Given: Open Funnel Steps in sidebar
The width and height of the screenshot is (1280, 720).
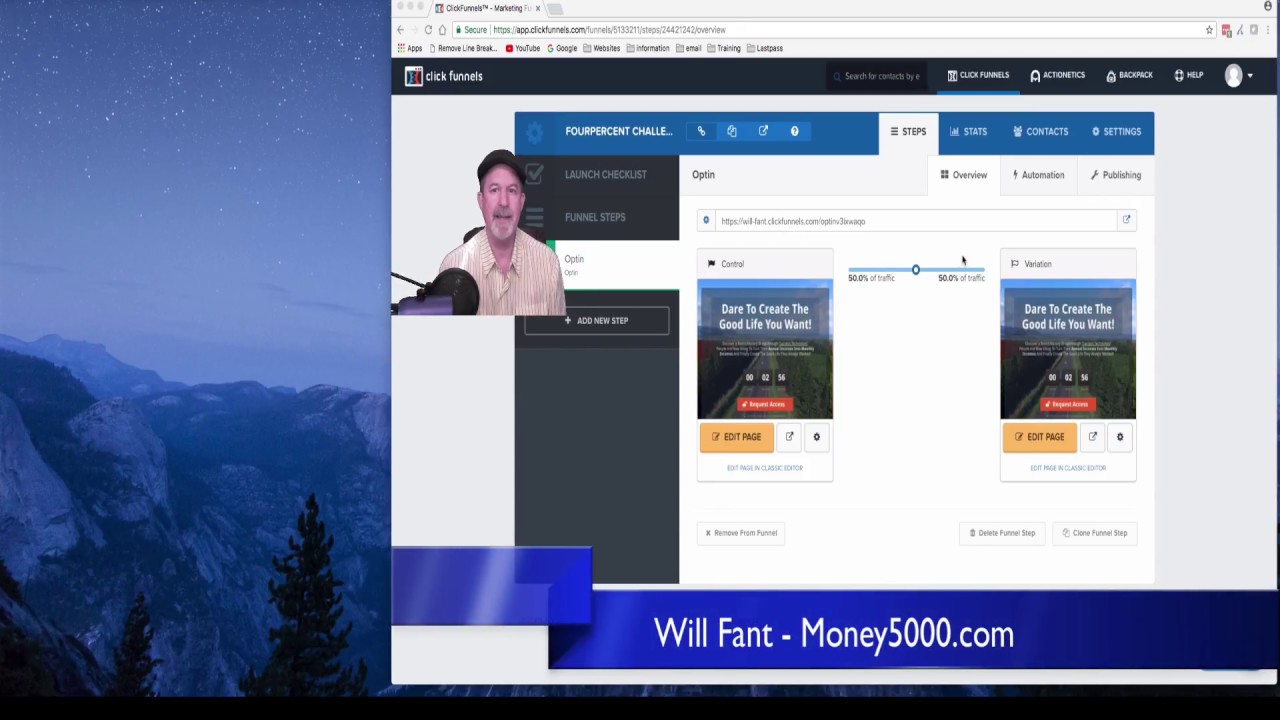Looking at the screenshot, I should [597, 217].
